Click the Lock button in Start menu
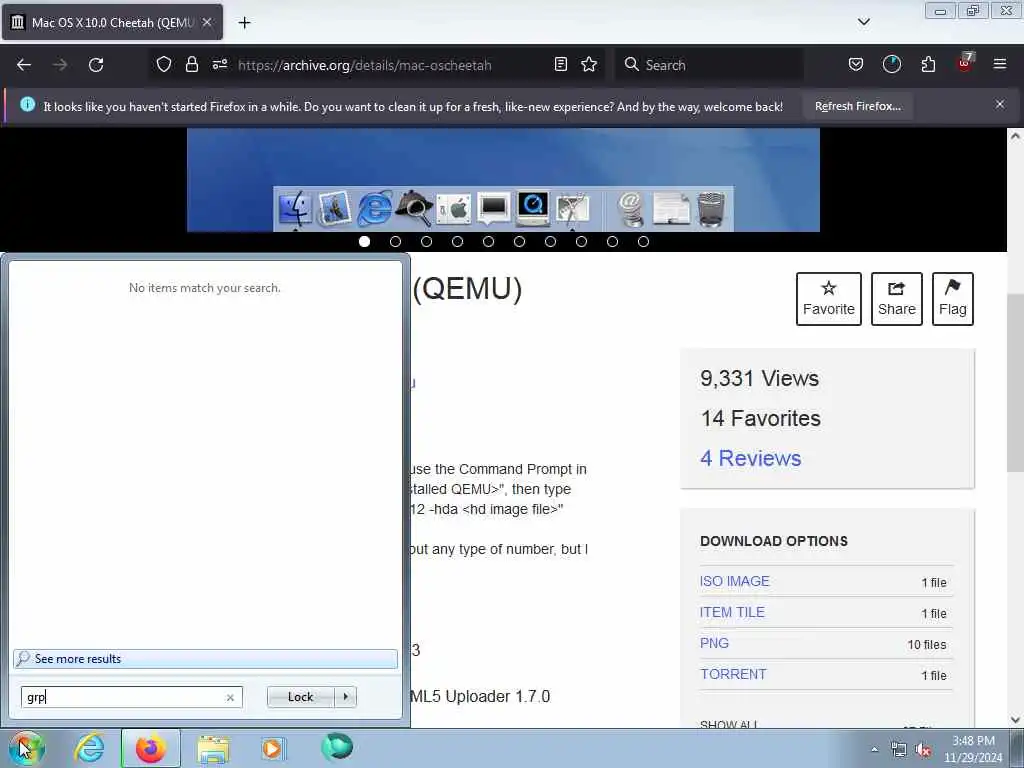 pyautogui.click(x=300, y=697)
